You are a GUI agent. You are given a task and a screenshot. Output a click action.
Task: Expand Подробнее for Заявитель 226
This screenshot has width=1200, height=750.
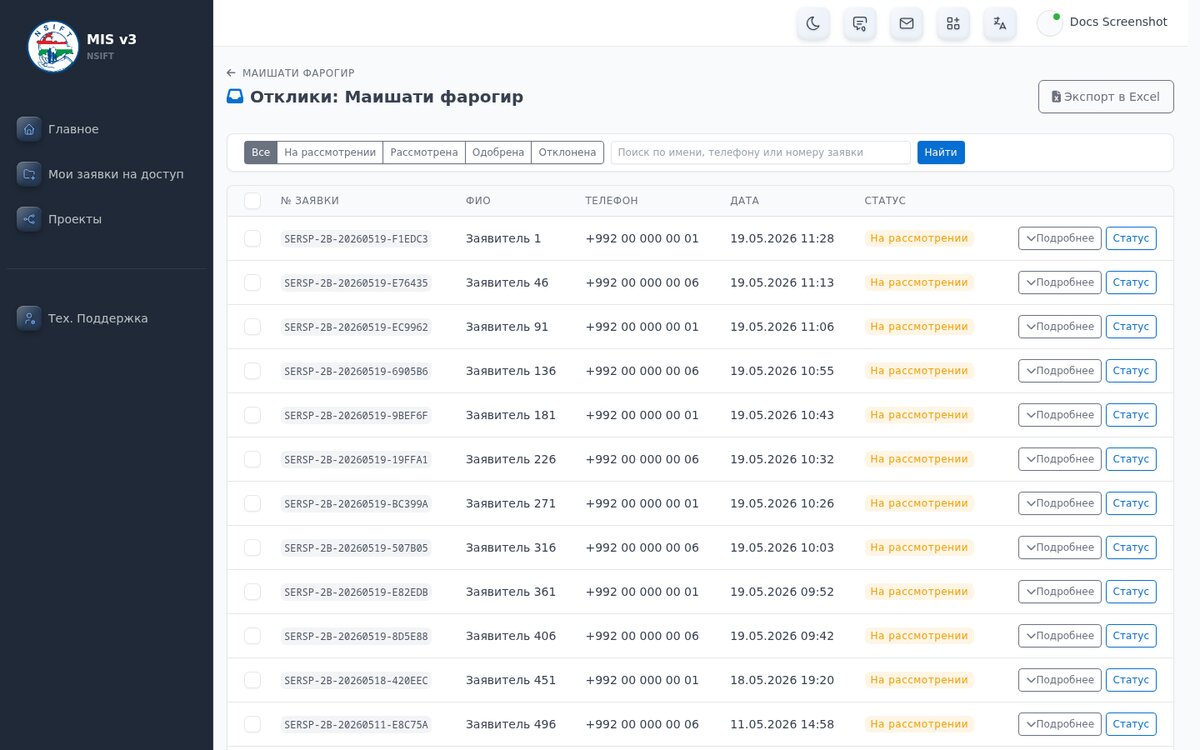pos(1060,459)
